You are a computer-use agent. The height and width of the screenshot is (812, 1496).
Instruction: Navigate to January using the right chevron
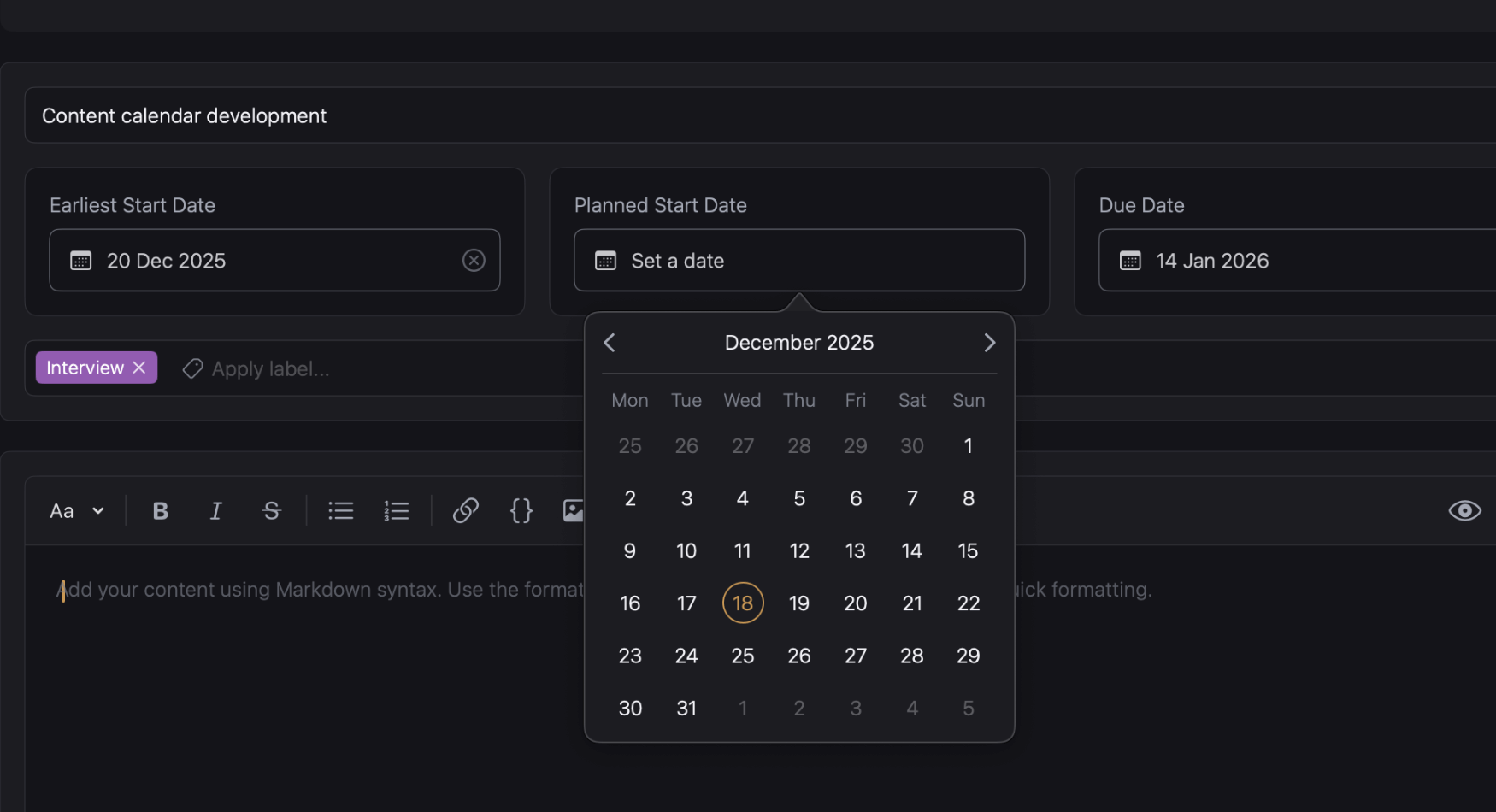click(989, 342)
